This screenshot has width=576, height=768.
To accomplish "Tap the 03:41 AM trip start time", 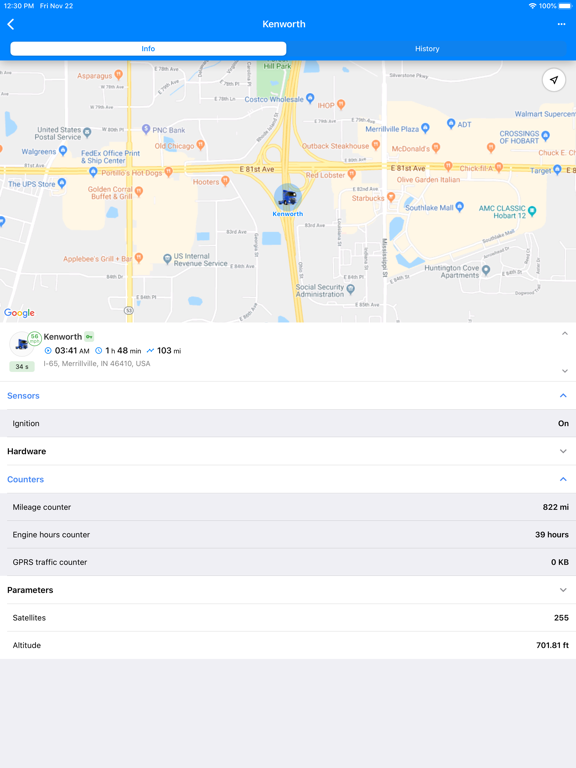I will point(72,351).
